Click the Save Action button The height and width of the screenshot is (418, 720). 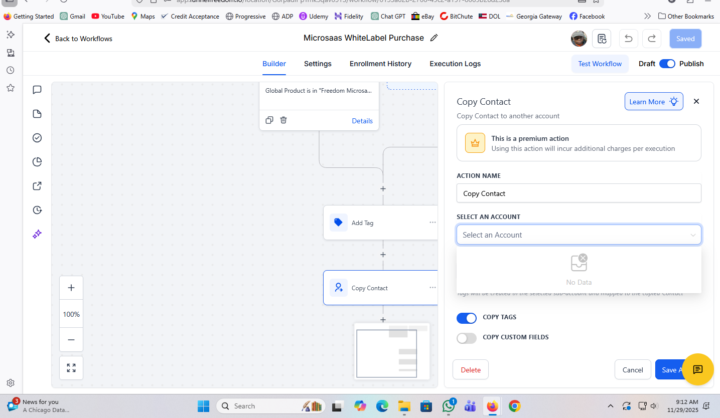click(671, 370)
